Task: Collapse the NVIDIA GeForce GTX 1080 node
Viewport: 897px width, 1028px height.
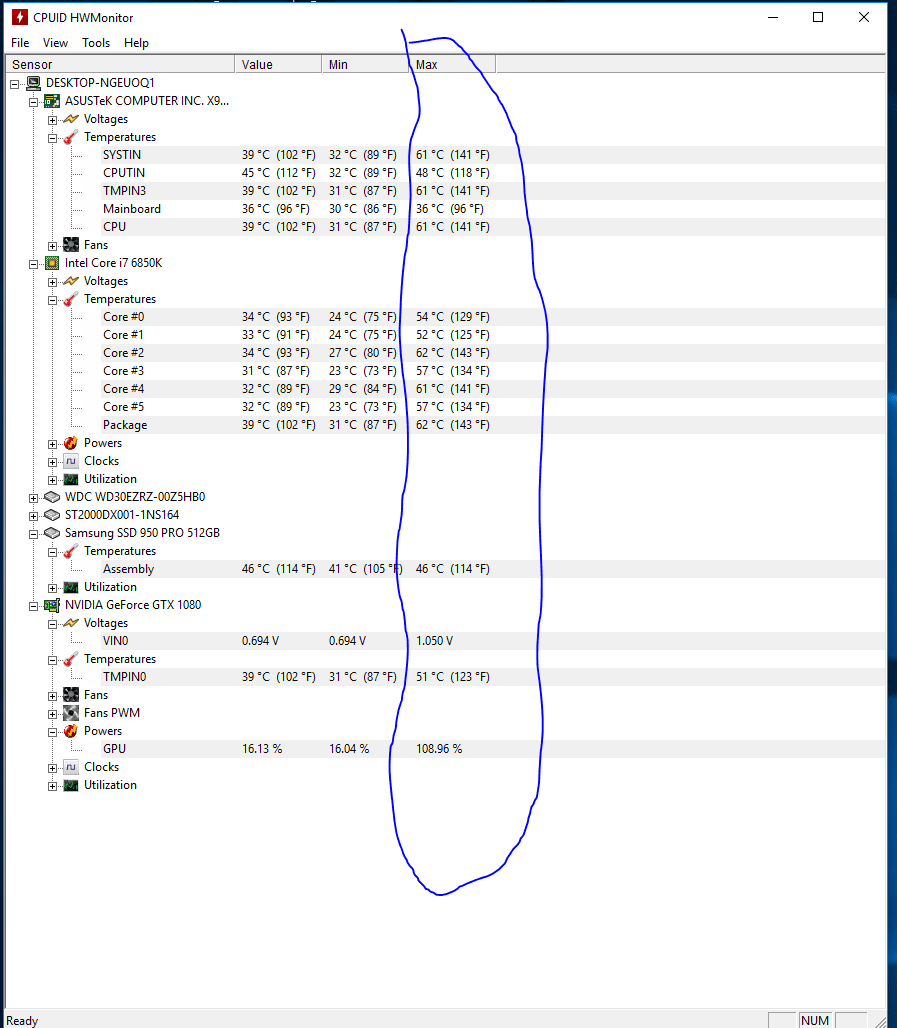Action: pyautogui.click(x=33, y=606)
